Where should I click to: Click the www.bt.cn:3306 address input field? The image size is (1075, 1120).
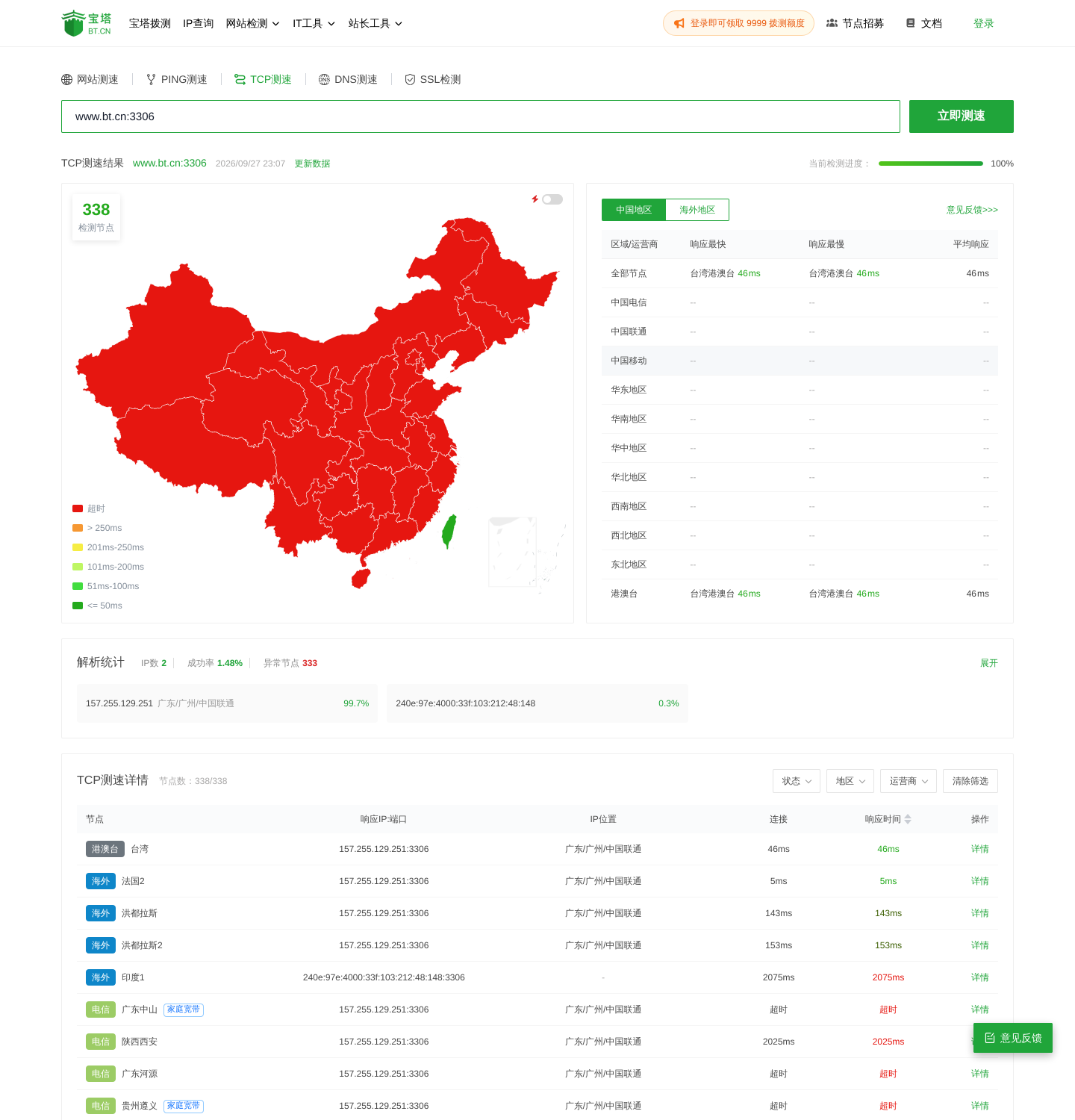tap(481, 116)
